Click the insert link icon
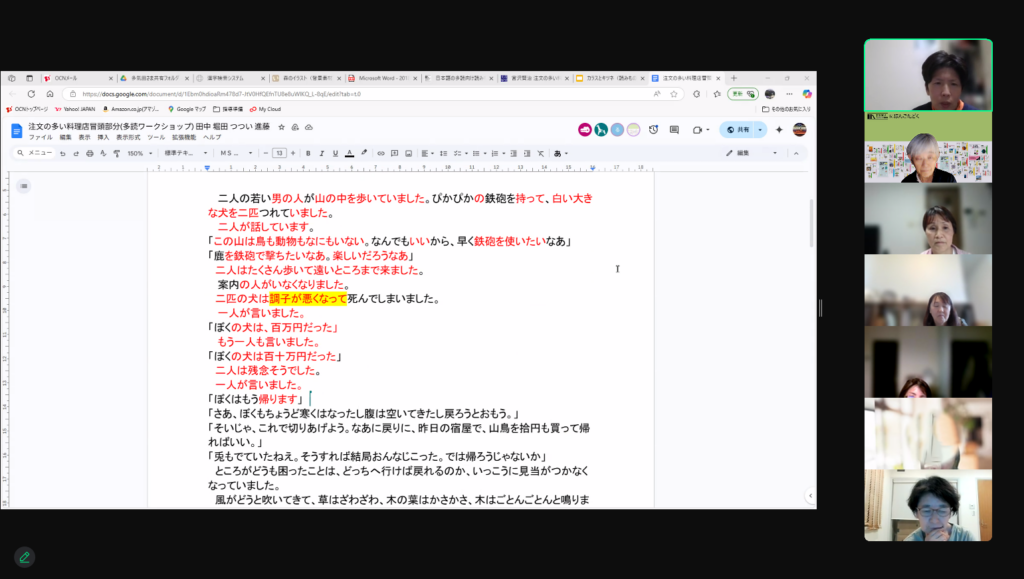The width and height of the screenshot is (1024, 579). click(x=378, y=153)
